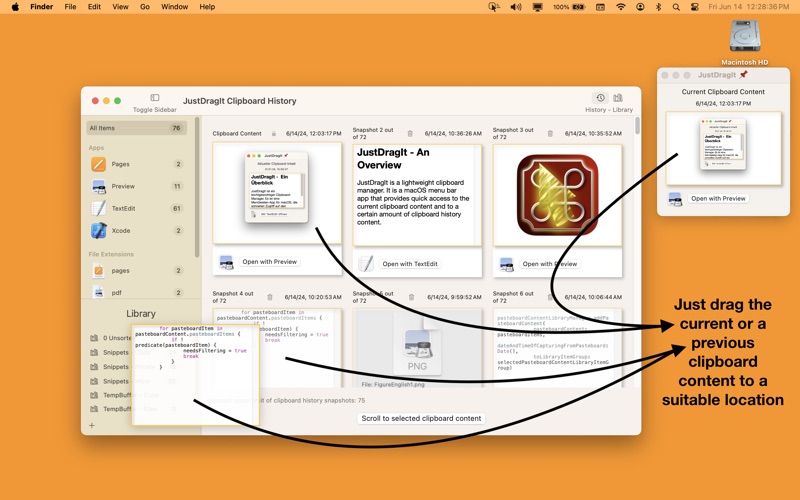
Task: Click Open with TextEdit under Snapshot 2
Action: tap(410, 264)
